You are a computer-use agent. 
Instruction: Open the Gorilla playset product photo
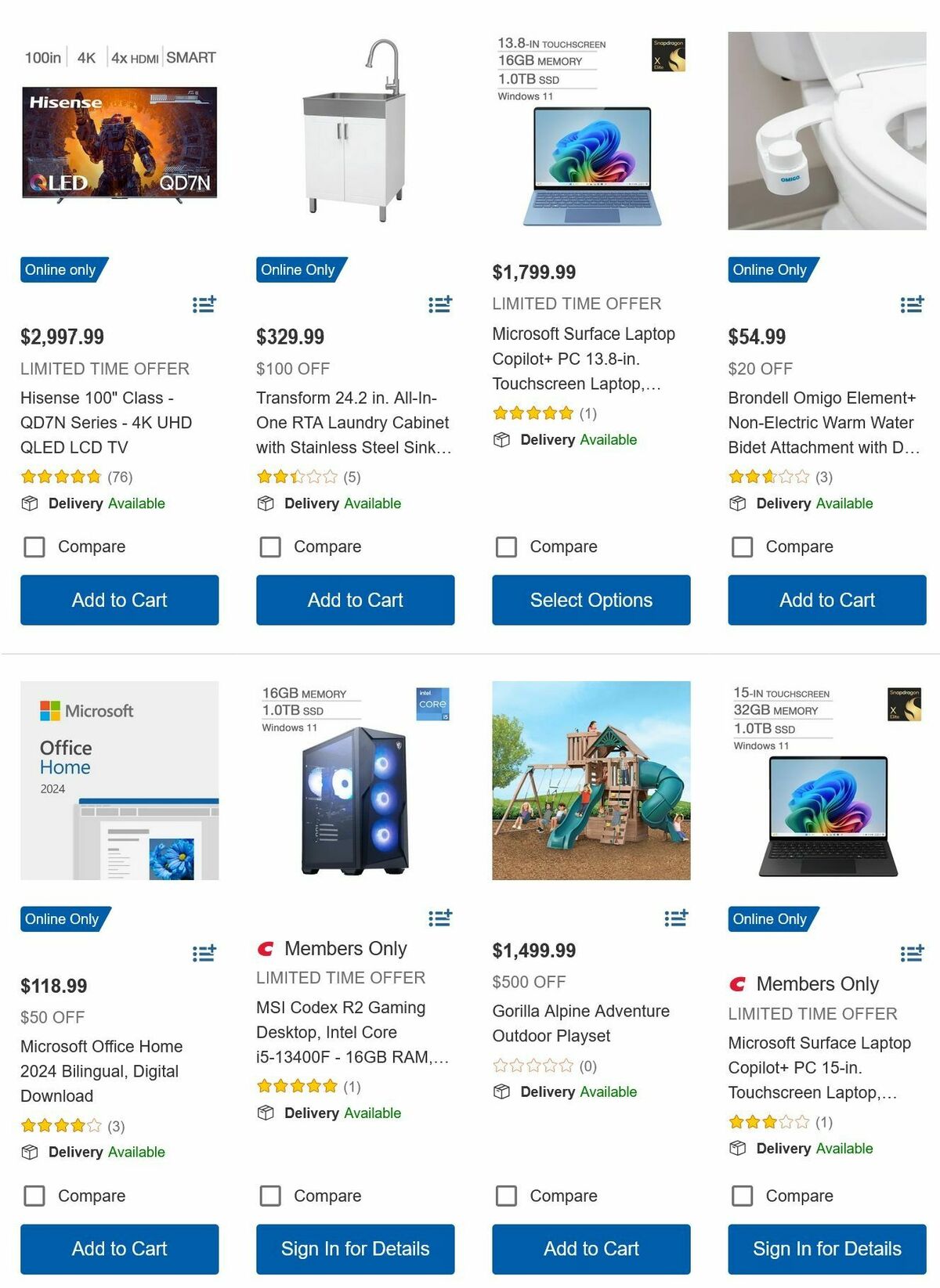(x=591, y=781)
